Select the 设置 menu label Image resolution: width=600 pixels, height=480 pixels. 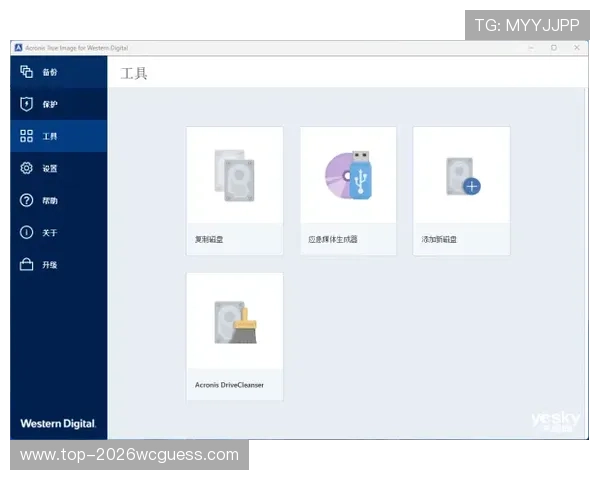[x=50, y=168]
